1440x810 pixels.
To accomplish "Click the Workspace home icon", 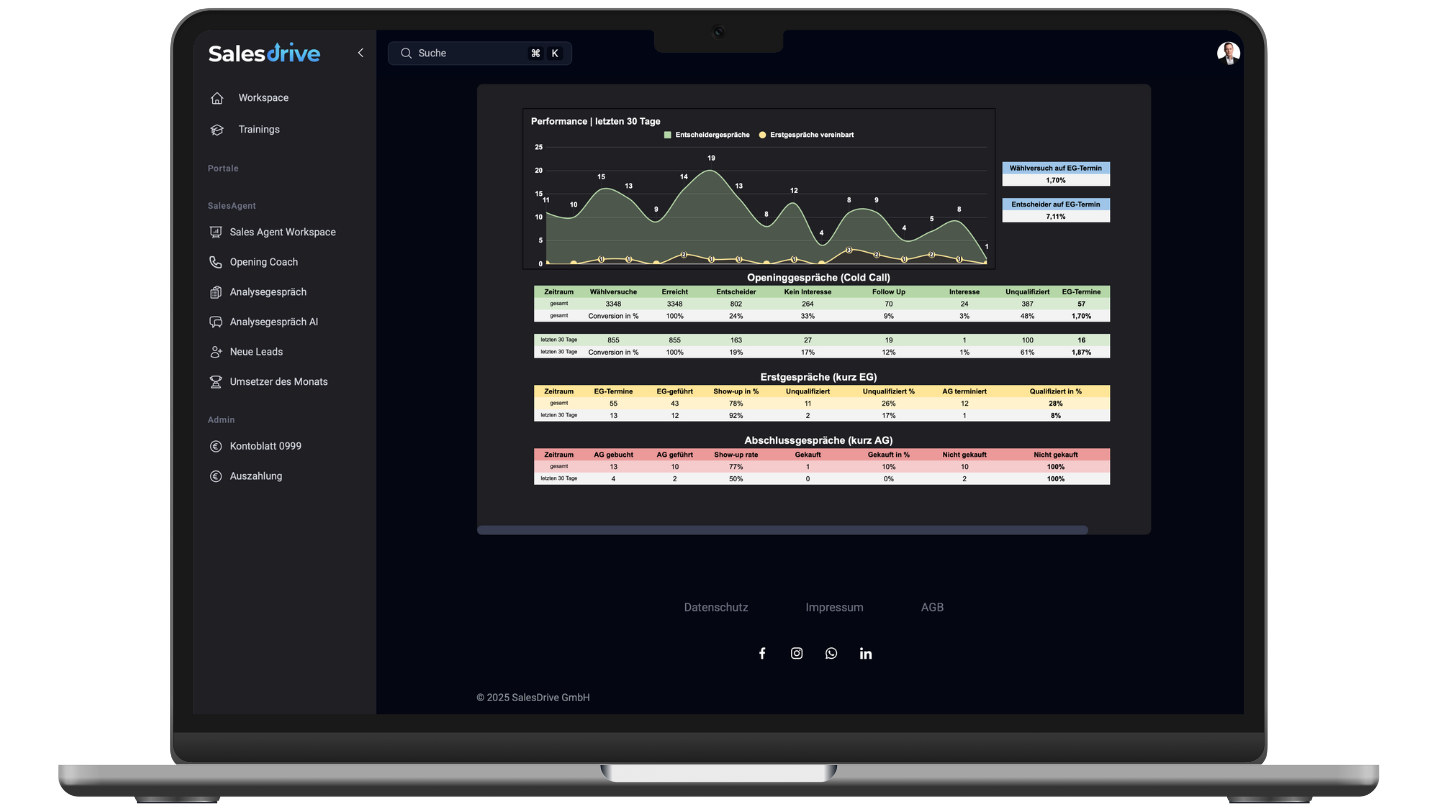I will pyautogui.click(x=217, y=98).
